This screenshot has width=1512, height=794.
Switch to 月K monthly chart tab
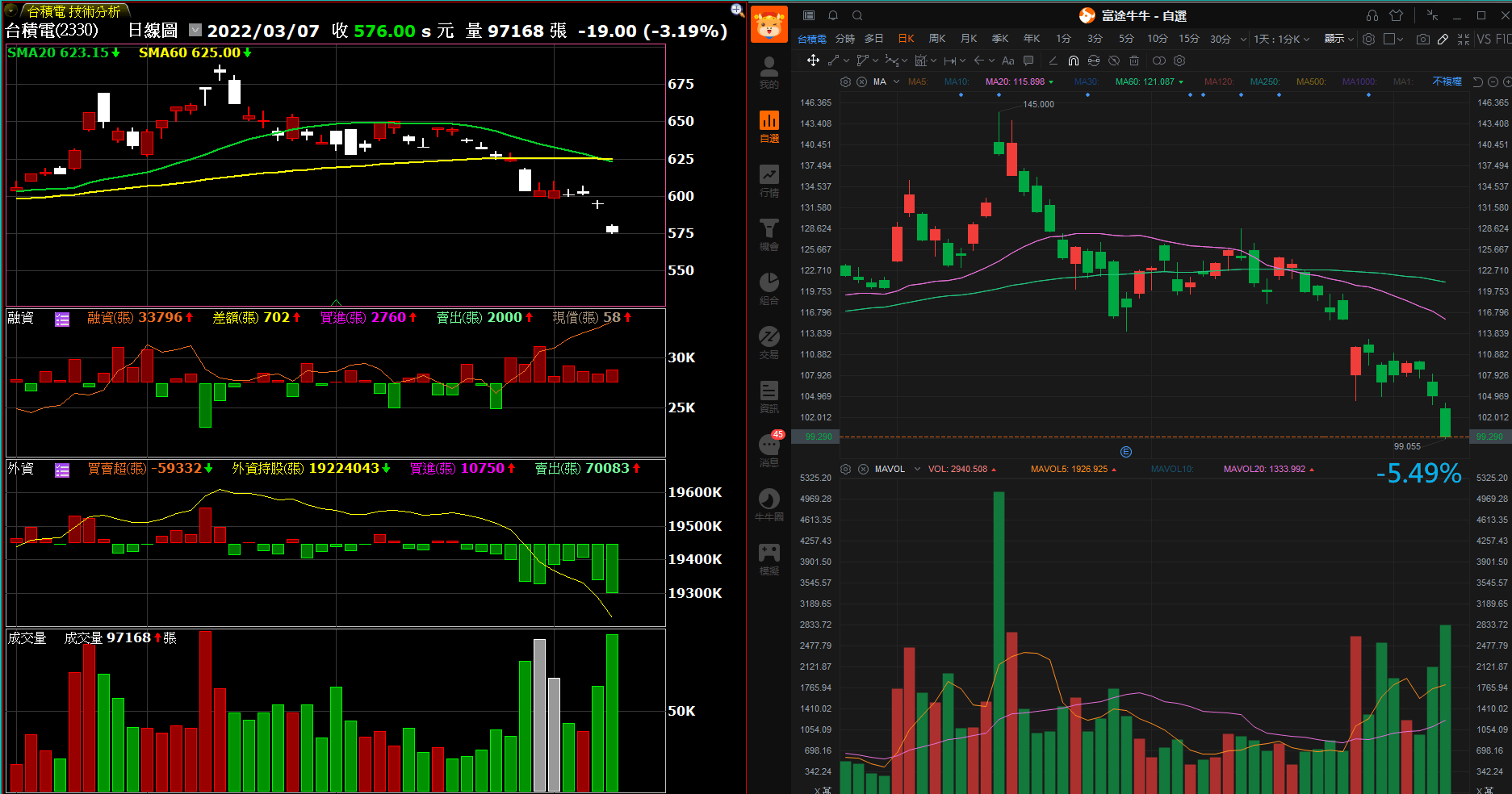tap(969, 39)
